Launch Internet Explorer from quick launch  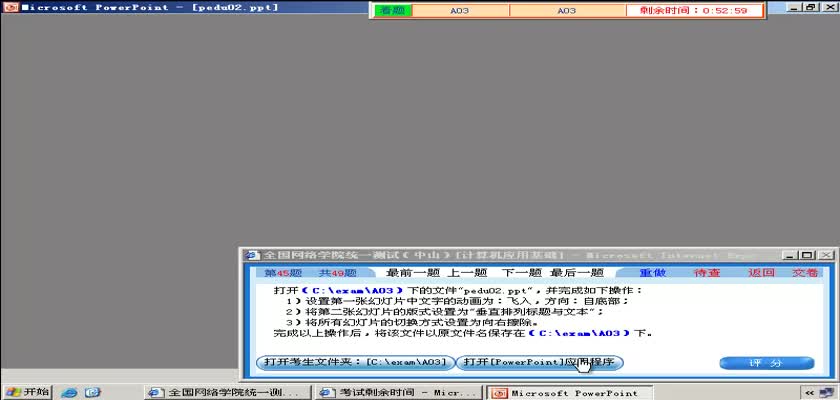(x=69, y=393)
